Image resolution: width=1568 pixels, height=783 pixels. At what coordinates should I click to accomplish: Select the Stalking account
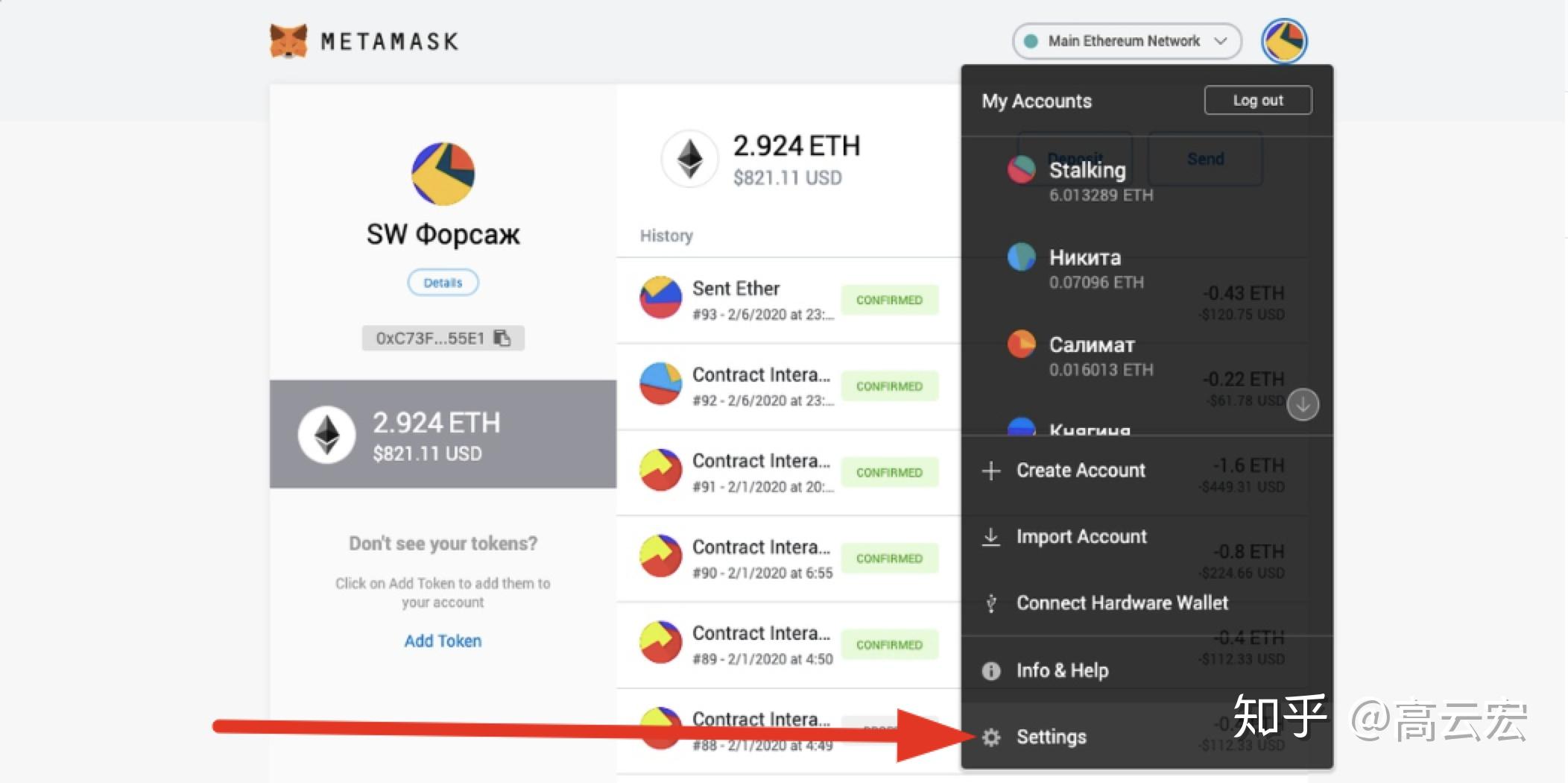pyautogui.click(x=1148, y=181)
